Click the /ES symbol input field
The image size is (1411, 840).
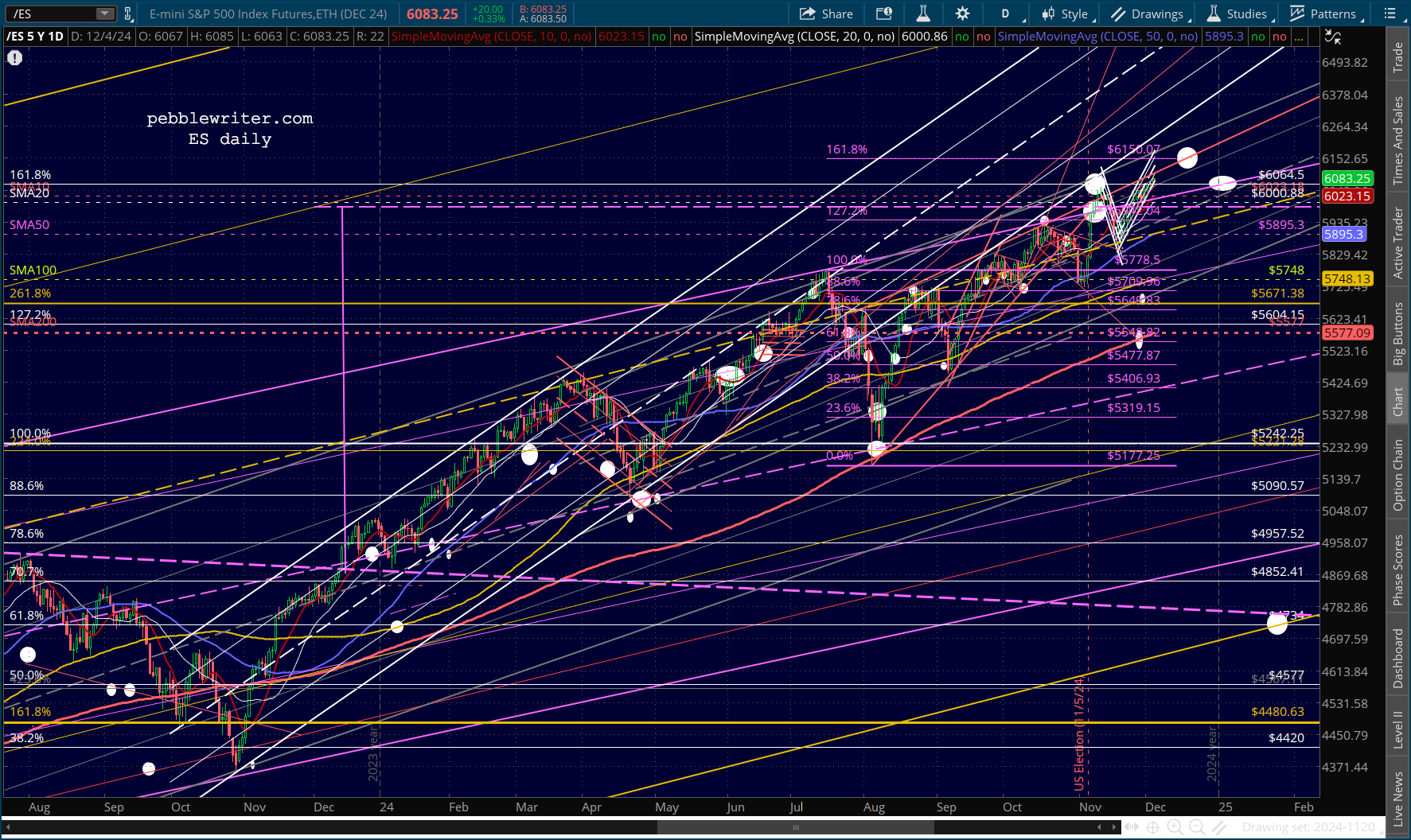coord(53,14)
